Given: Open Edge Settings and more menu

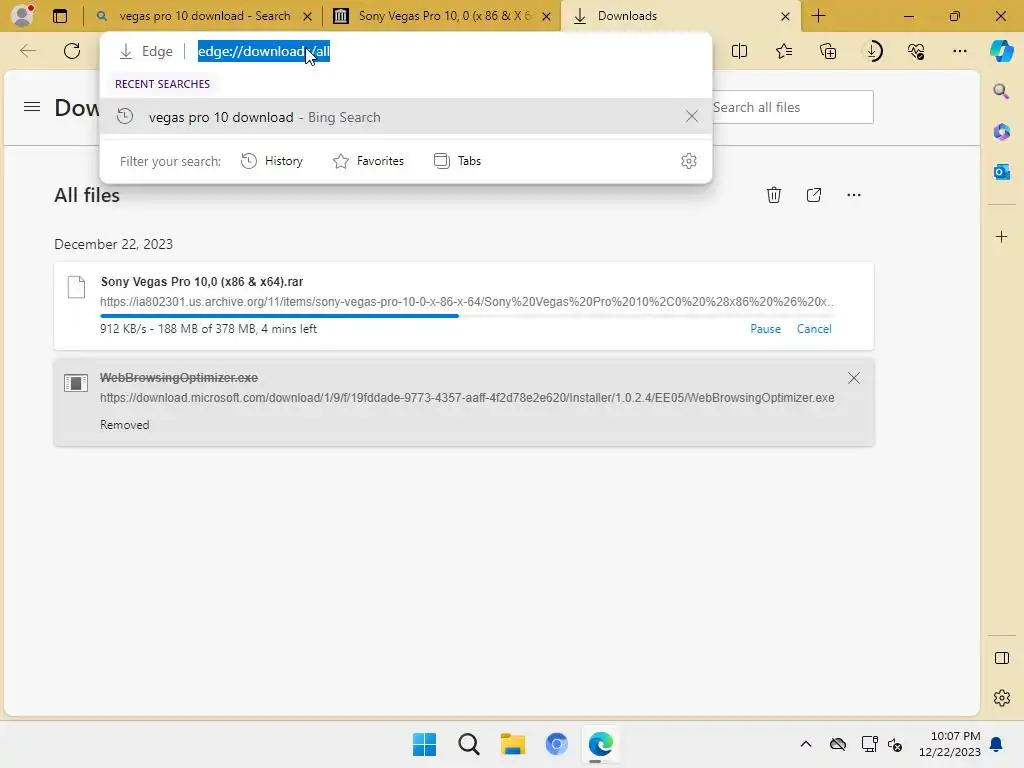Looking at the screenshot, I should point(960,51).
